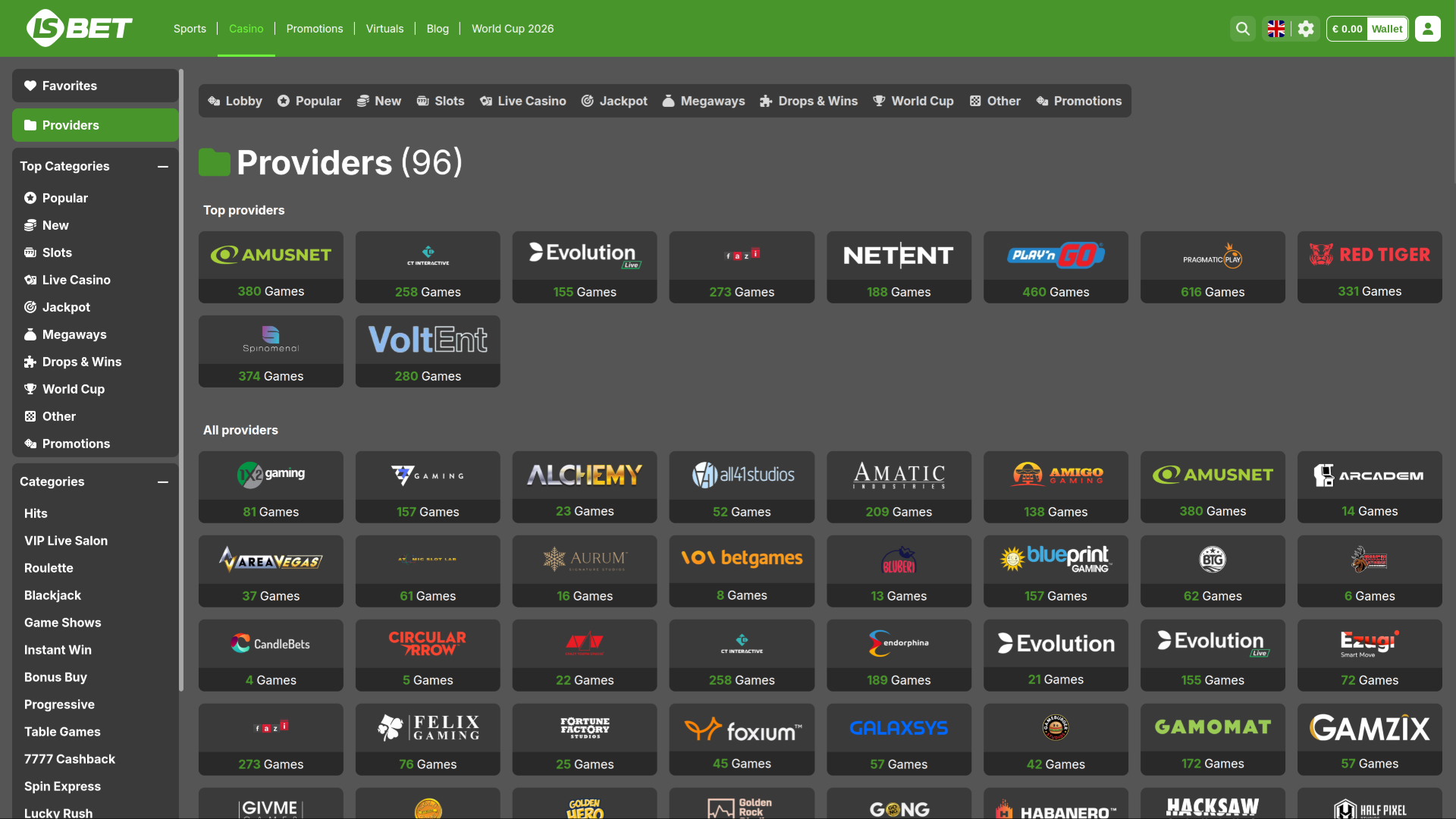
Task: Open the VIP Live Salon category
Action: point(96,541)
